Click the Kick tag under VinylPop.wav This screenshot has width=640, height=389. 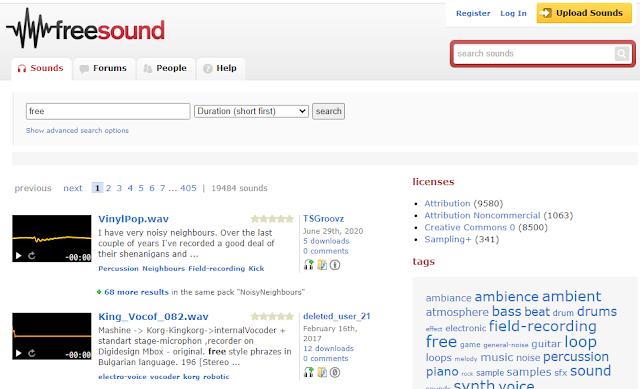pyautogui.click(x=256, y=268)
